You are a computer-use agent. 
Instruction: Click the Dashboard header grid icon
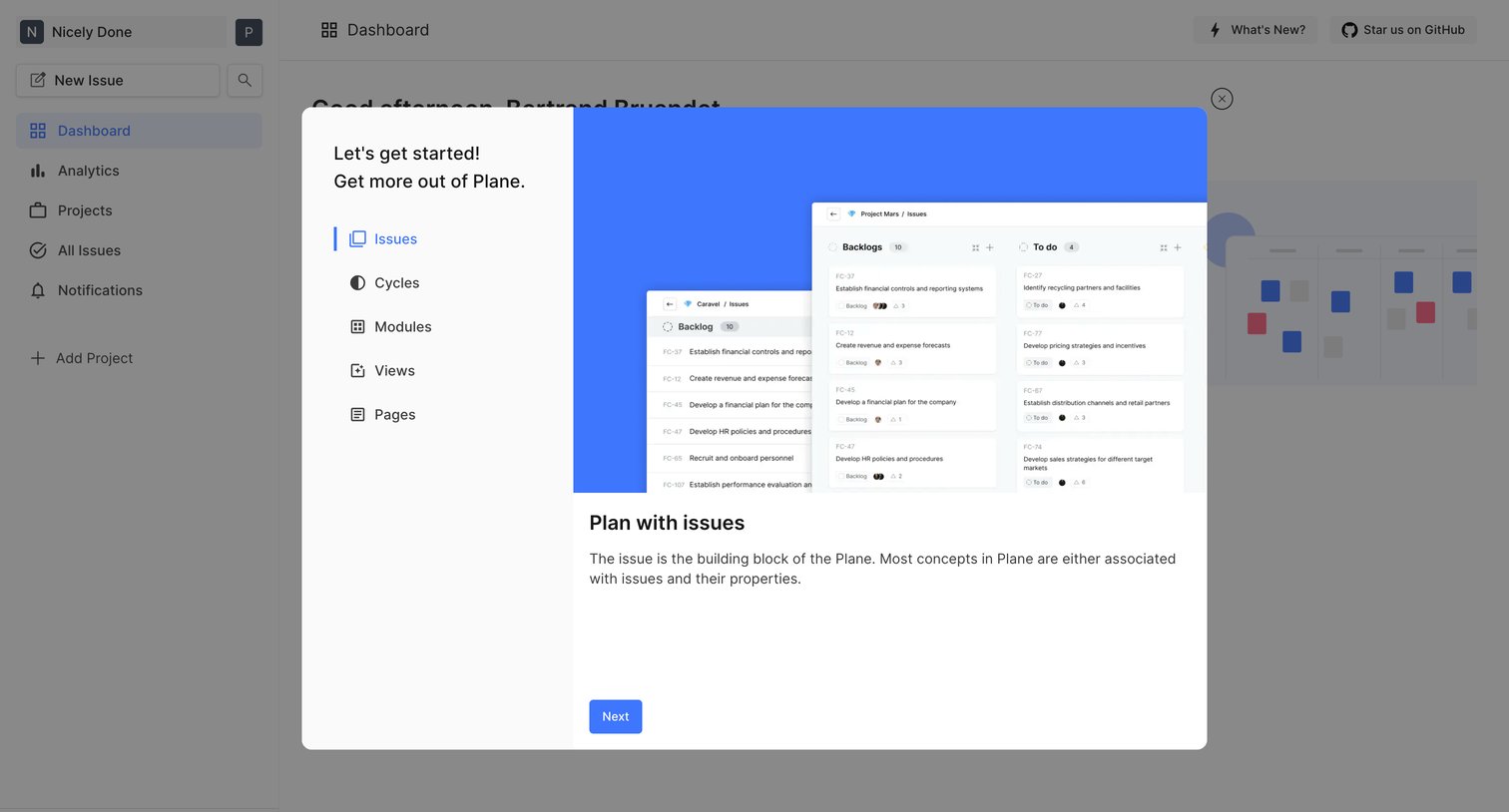click(329, 30)
